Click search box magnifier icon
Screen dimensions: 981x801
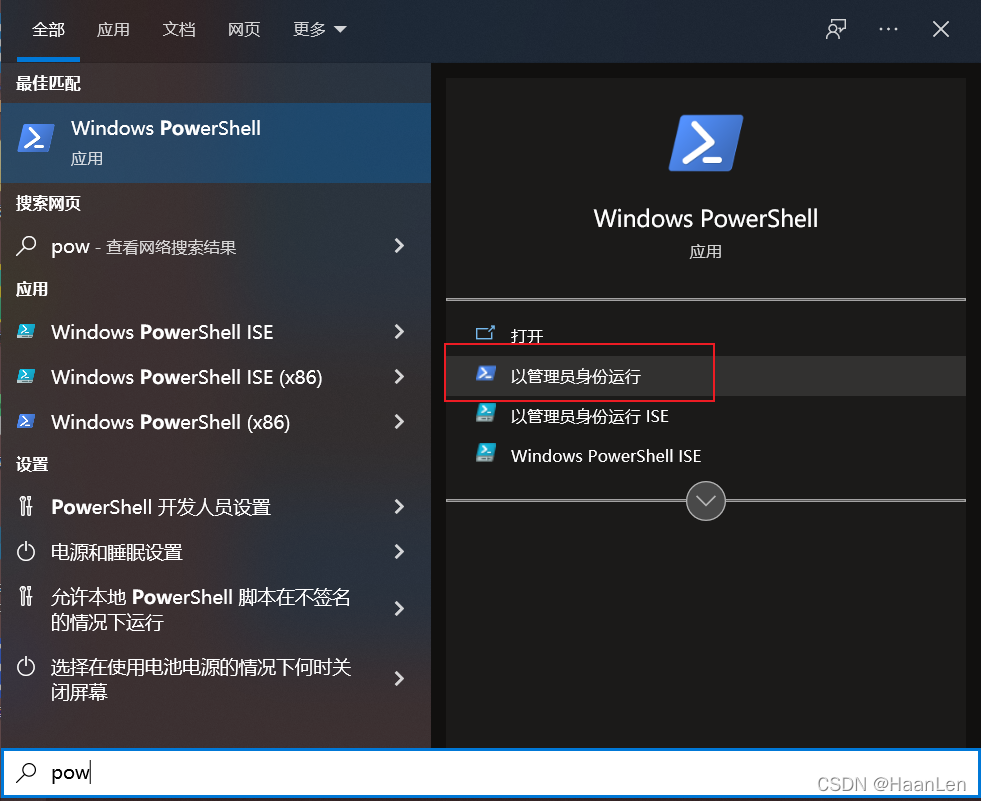tap(26, 772)
